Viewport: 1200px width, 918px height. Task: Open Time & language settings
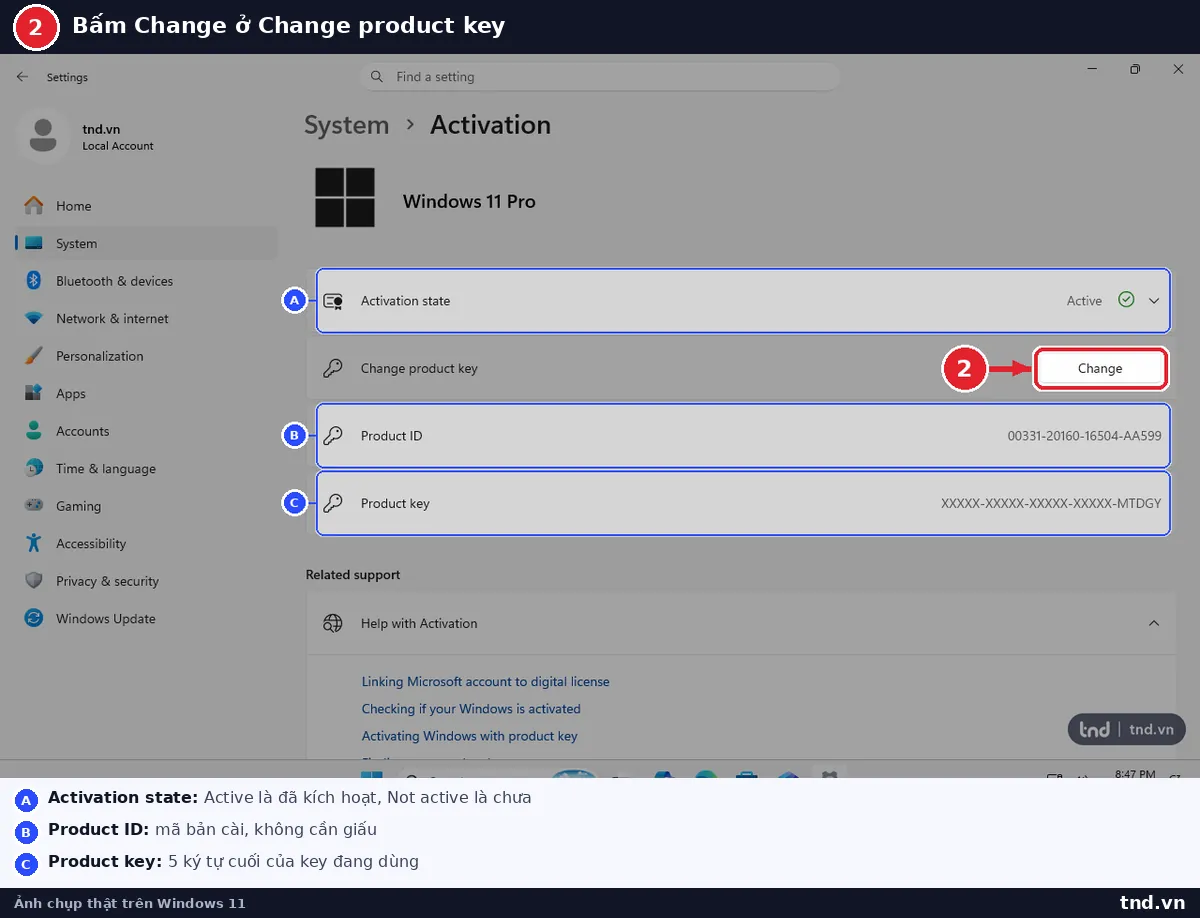(146, 468)
